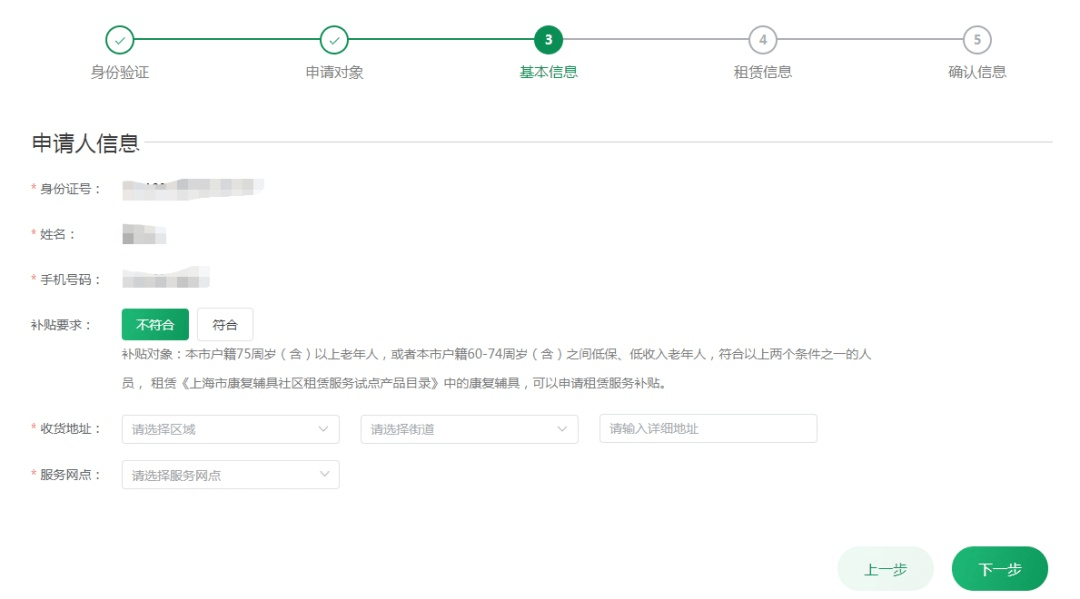The height and width of the screenshot is (599, 1080).
Task: Open the 服务网点 dropdown arrow
Action: (322, 474)
